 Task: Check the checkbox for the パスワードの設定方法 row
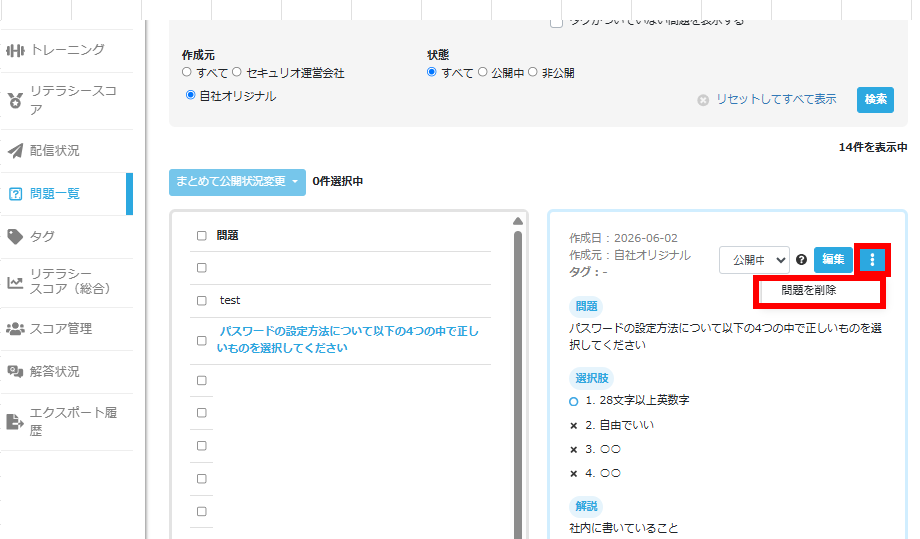point(202,341)
